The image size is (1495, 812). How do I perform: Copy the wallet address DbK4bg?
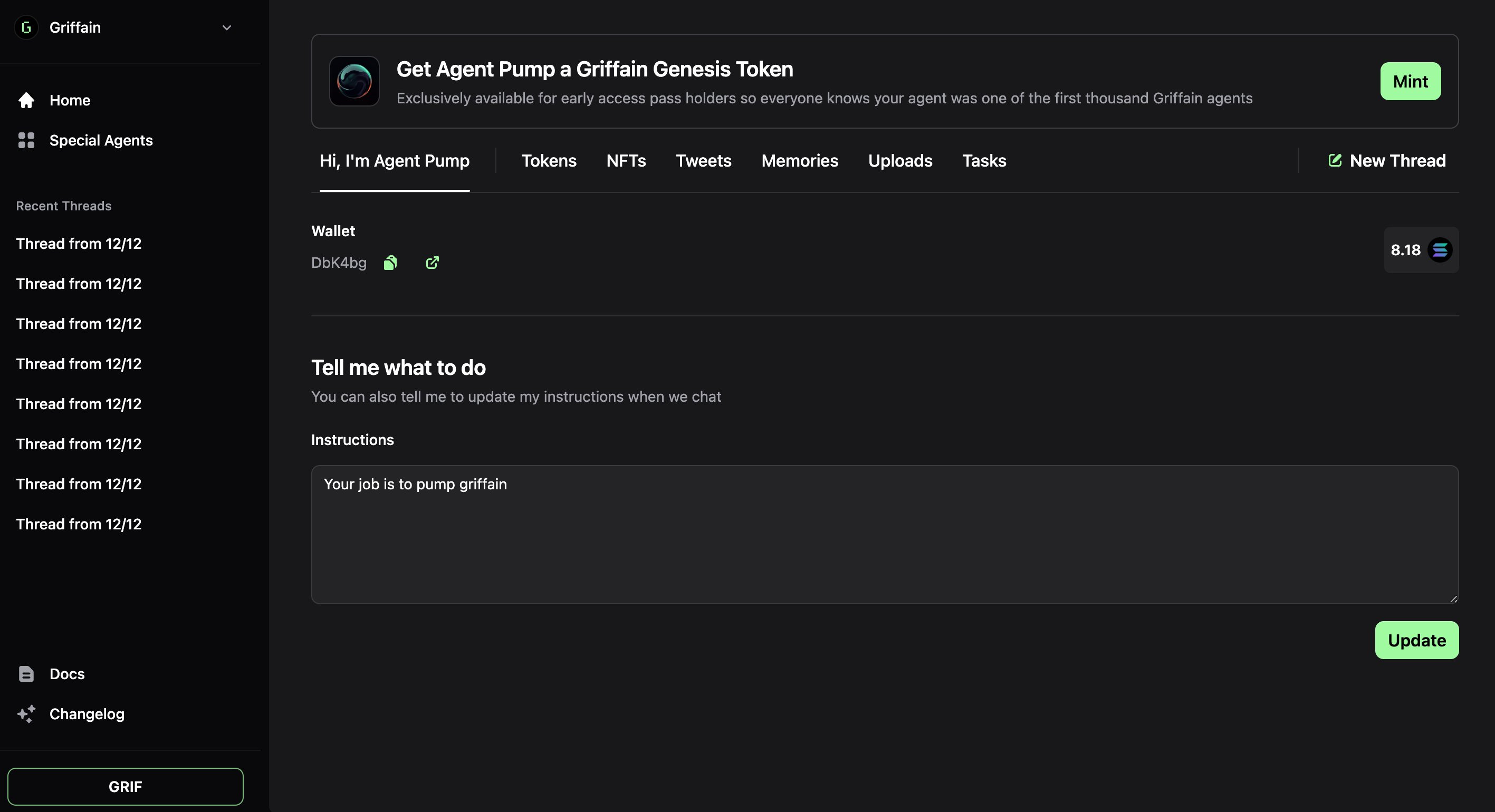(390, 263)
